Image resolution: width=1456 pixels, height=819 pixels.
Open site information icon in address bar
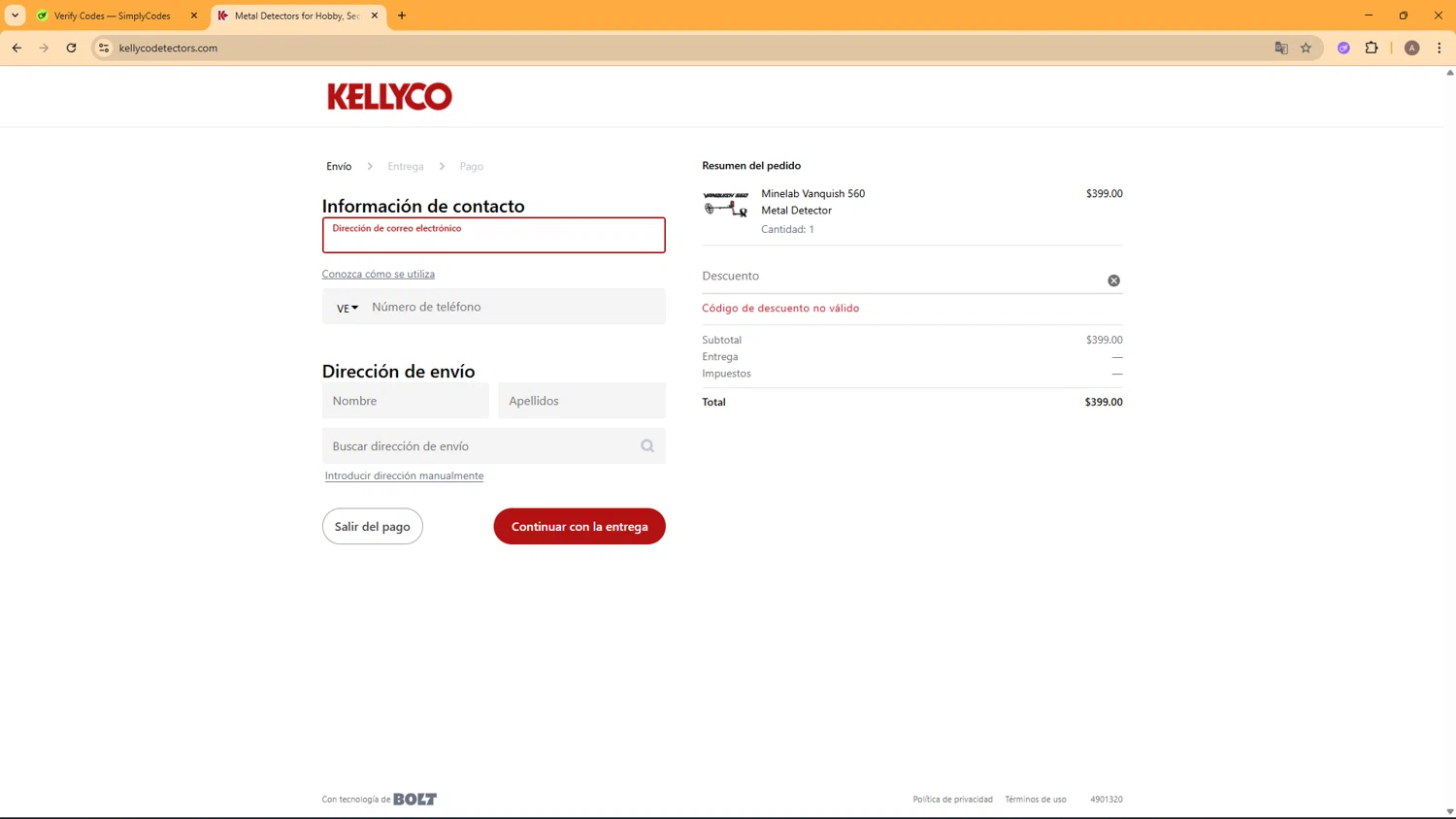pyautogui.click(x=104, y=48)
